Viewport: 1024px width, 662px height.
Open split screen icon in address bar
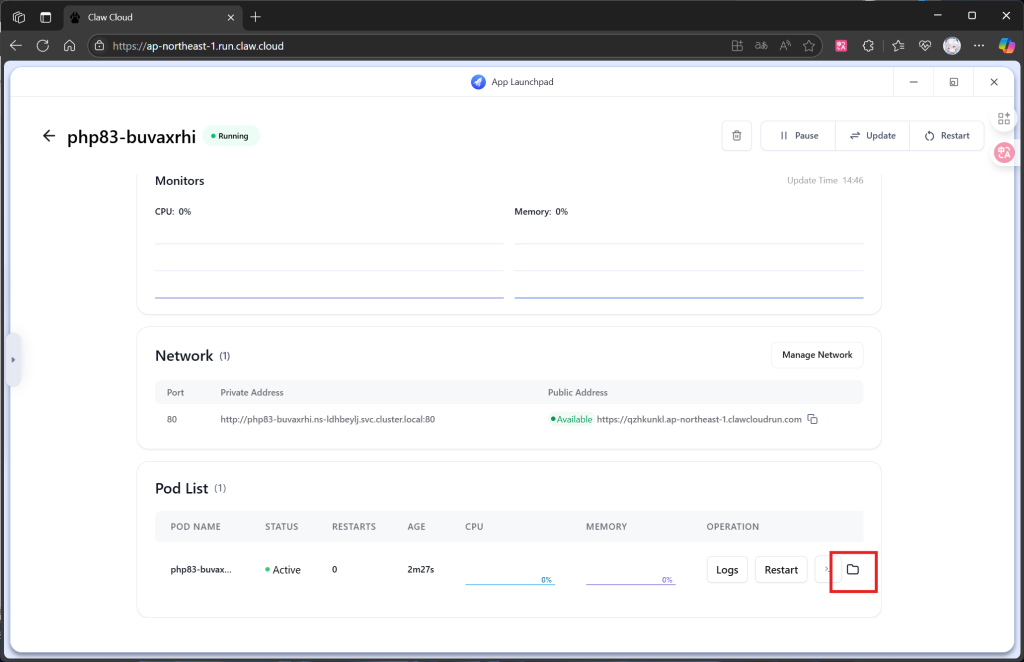coord(737,46)
